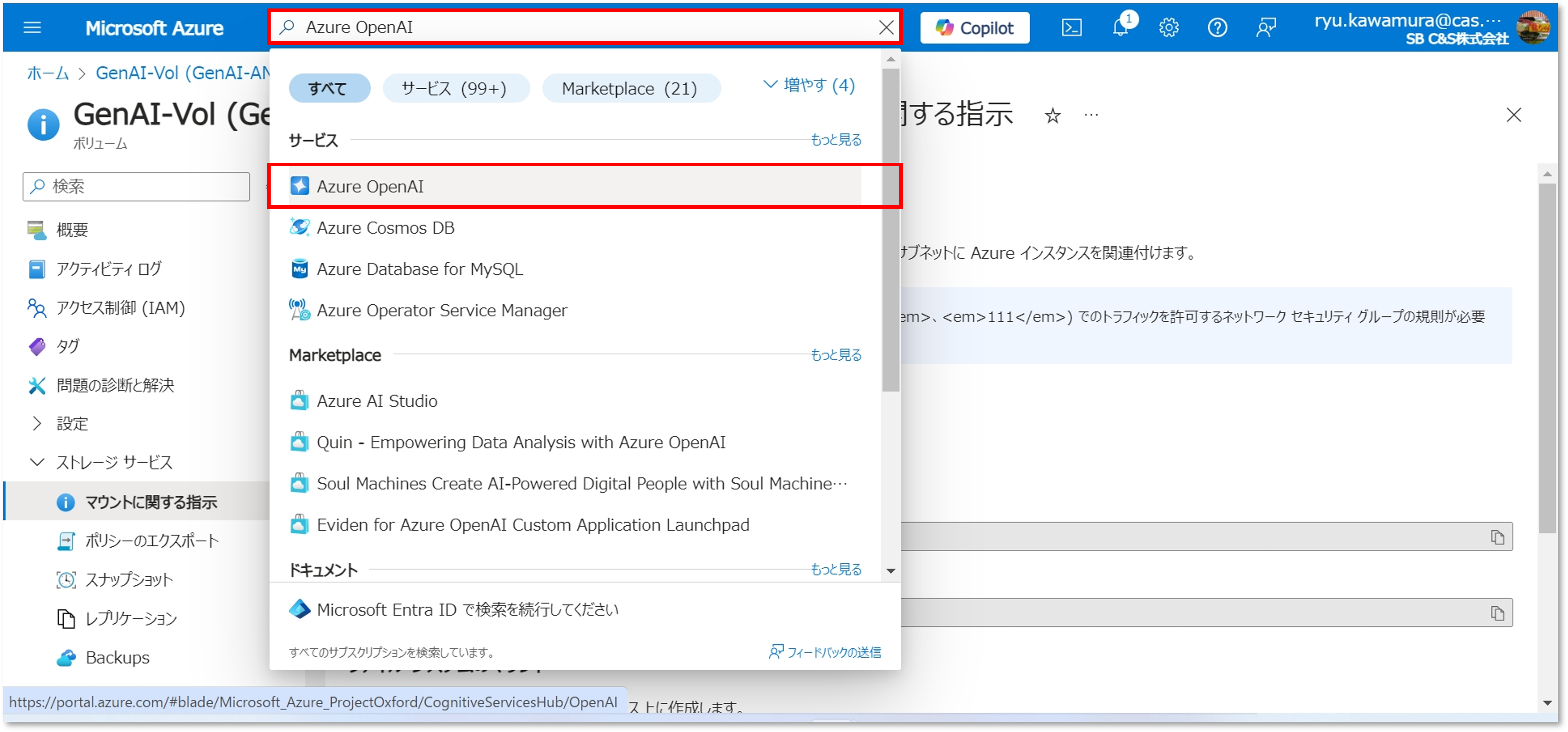Open 問題の診断と解決 in sidebar

(115, 385)
